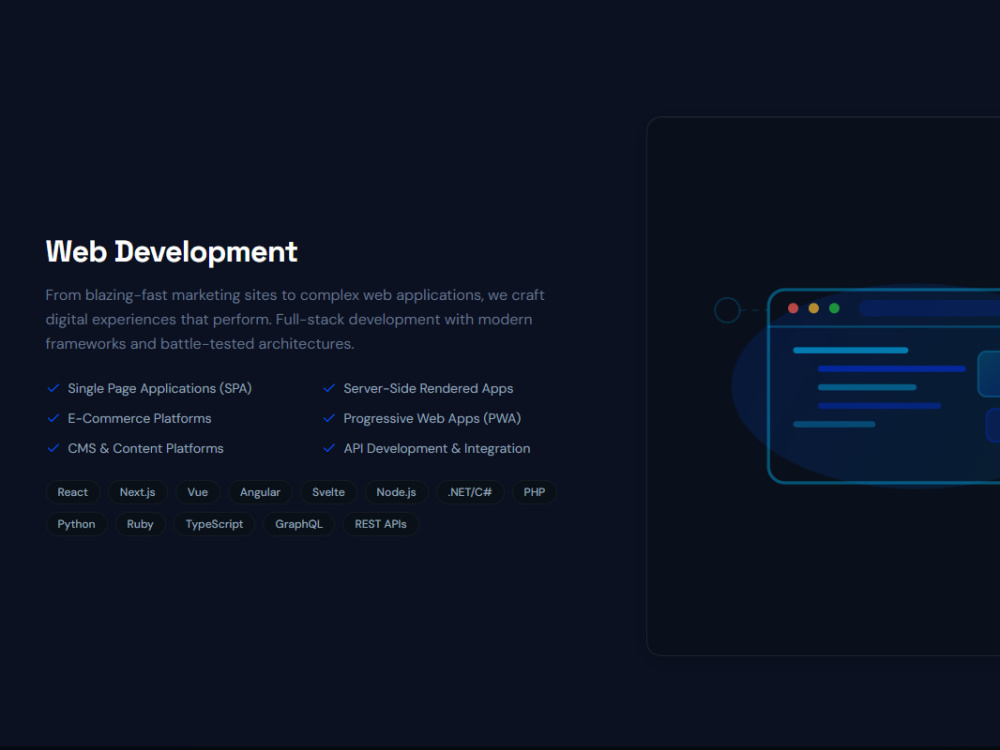The image size is (1000, 750).
Task: Select the GraphQL tag
Action: [298, 524]
